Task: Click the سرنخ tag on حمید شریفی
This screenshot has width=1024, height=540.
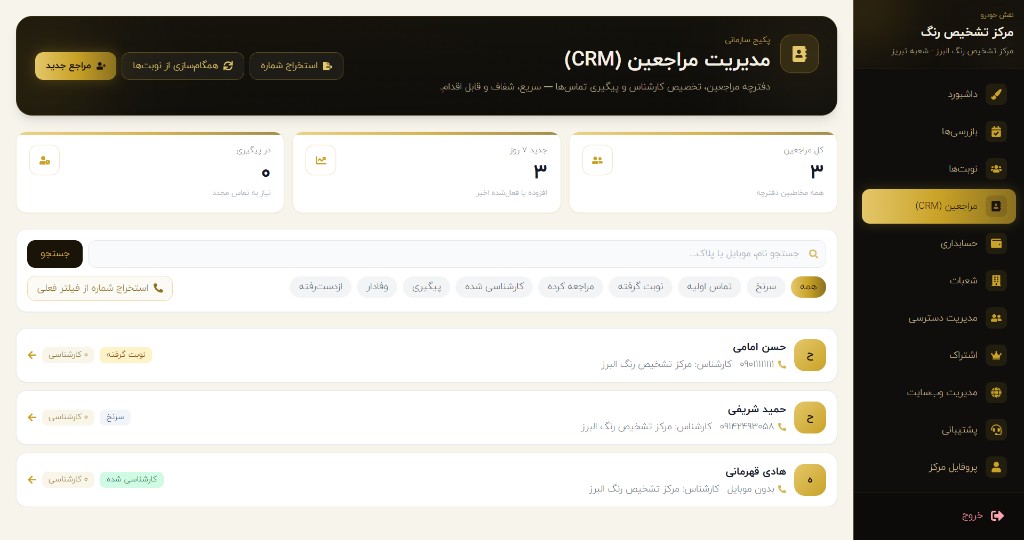Action: click(x=115, y=417)
